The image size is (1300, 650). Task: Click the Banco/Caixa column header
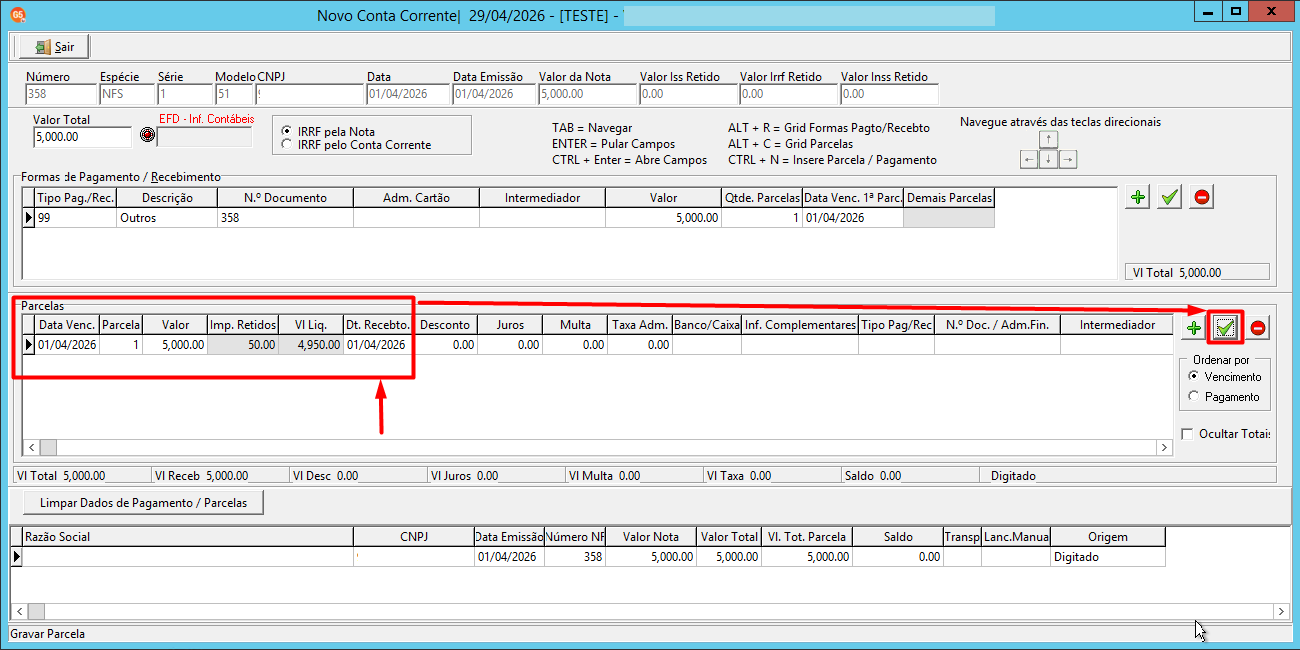pos(707,325)
